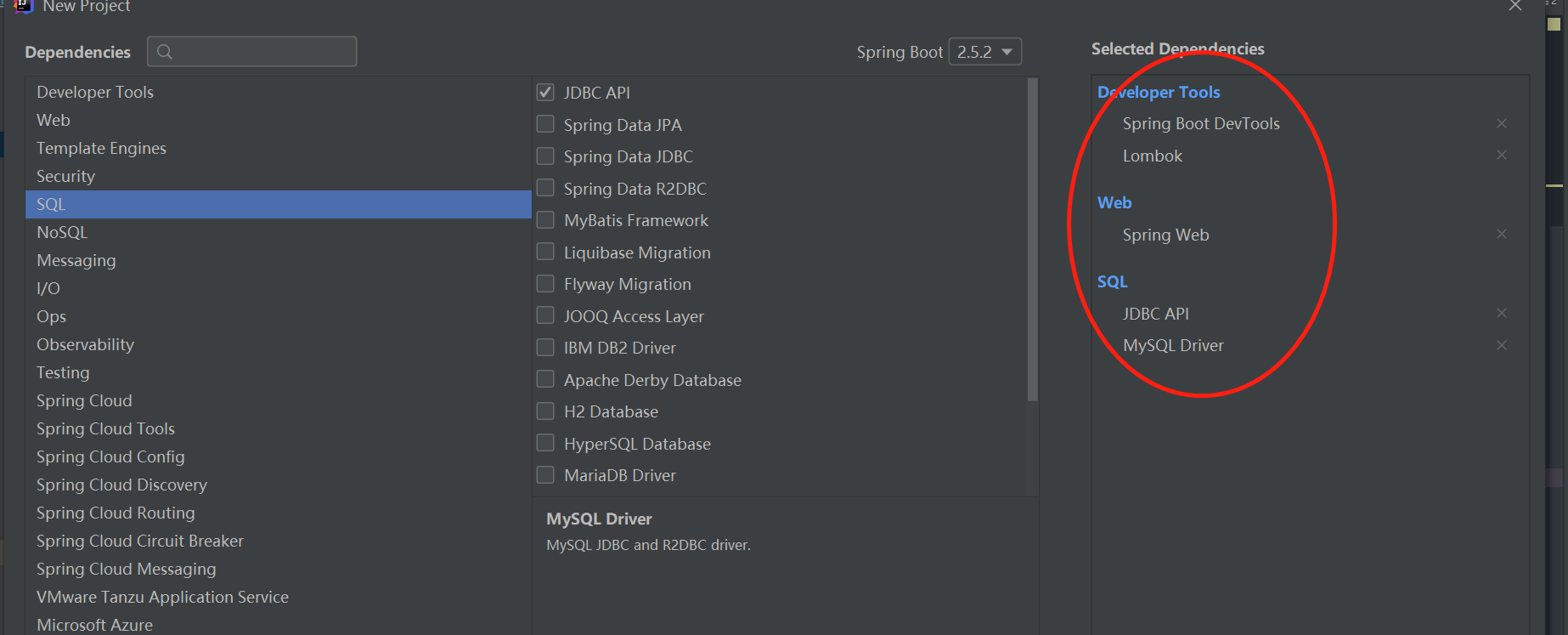Enable H2 Database checkbox
The height and width of the screenshot is (635, 1568).
coord(545,411)
